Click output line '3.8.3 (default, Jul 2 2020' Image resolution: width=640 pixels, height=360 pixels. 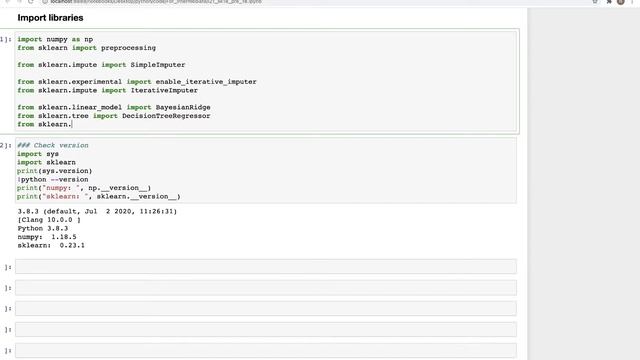(x=97, y=211)
